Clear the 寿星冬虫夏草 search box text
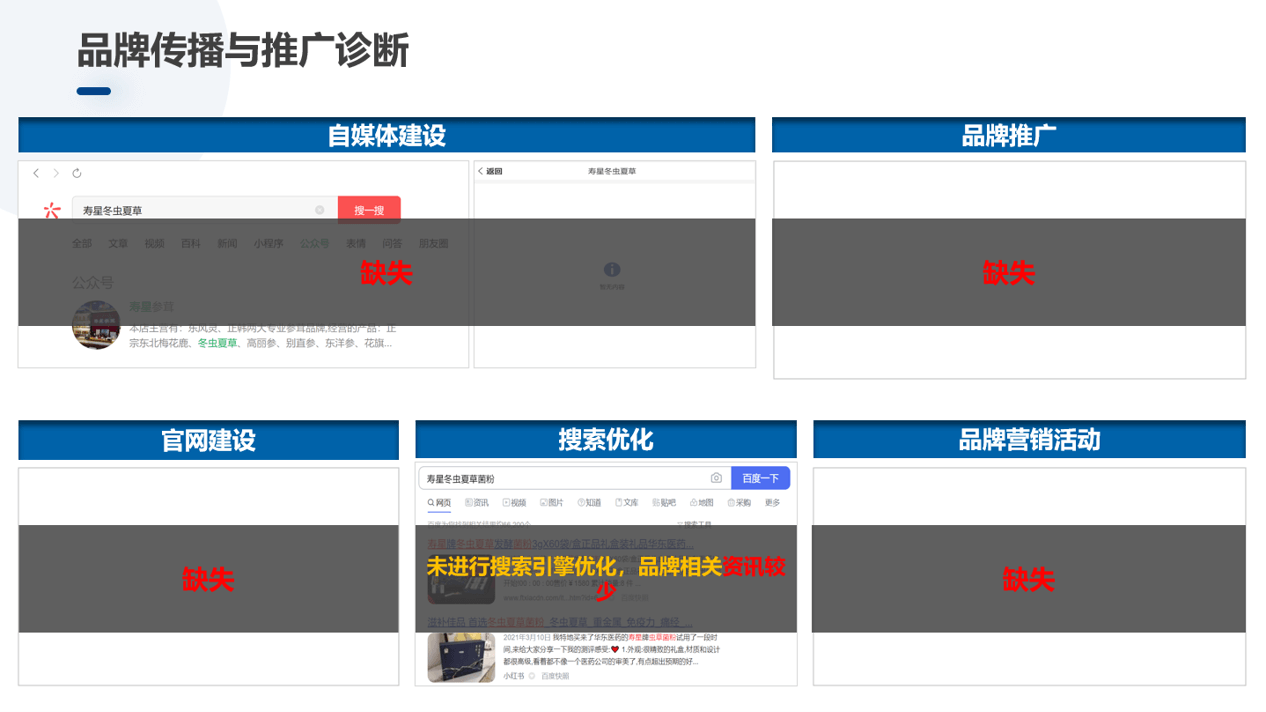Viewport: 1266px width, 712px height. pos(320,210)
